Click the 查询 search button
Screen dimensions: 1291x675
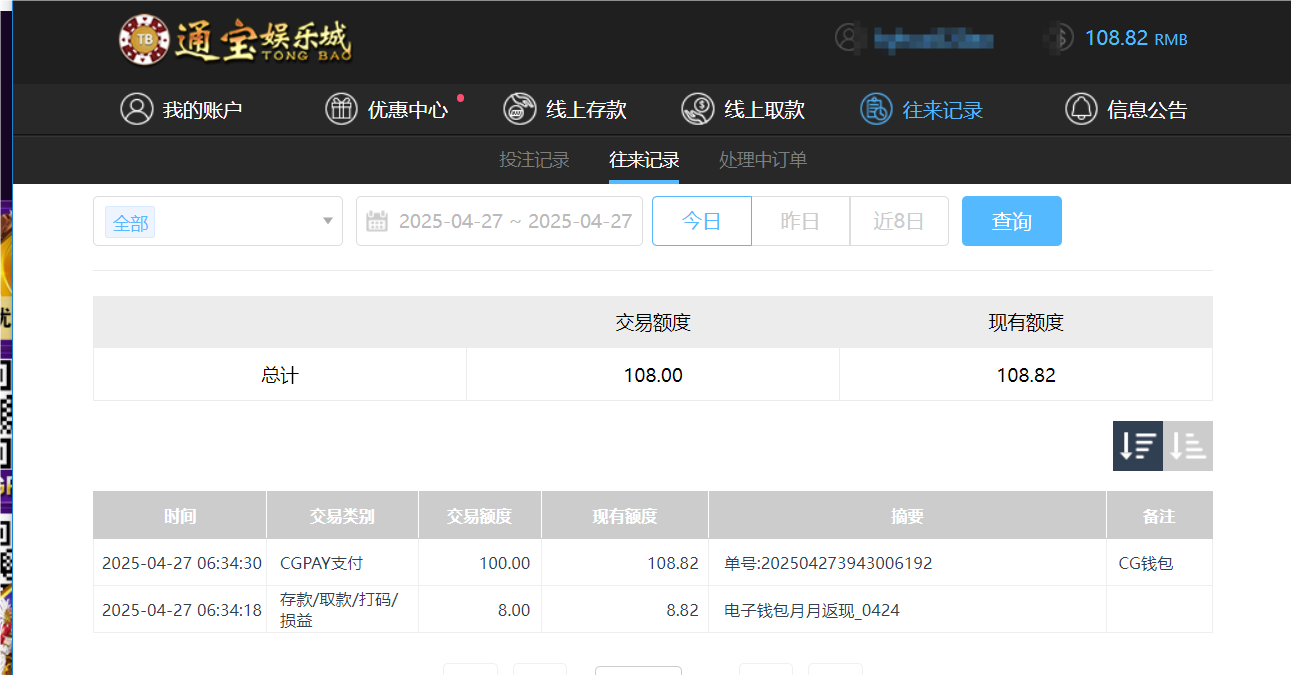(1011, 221)
